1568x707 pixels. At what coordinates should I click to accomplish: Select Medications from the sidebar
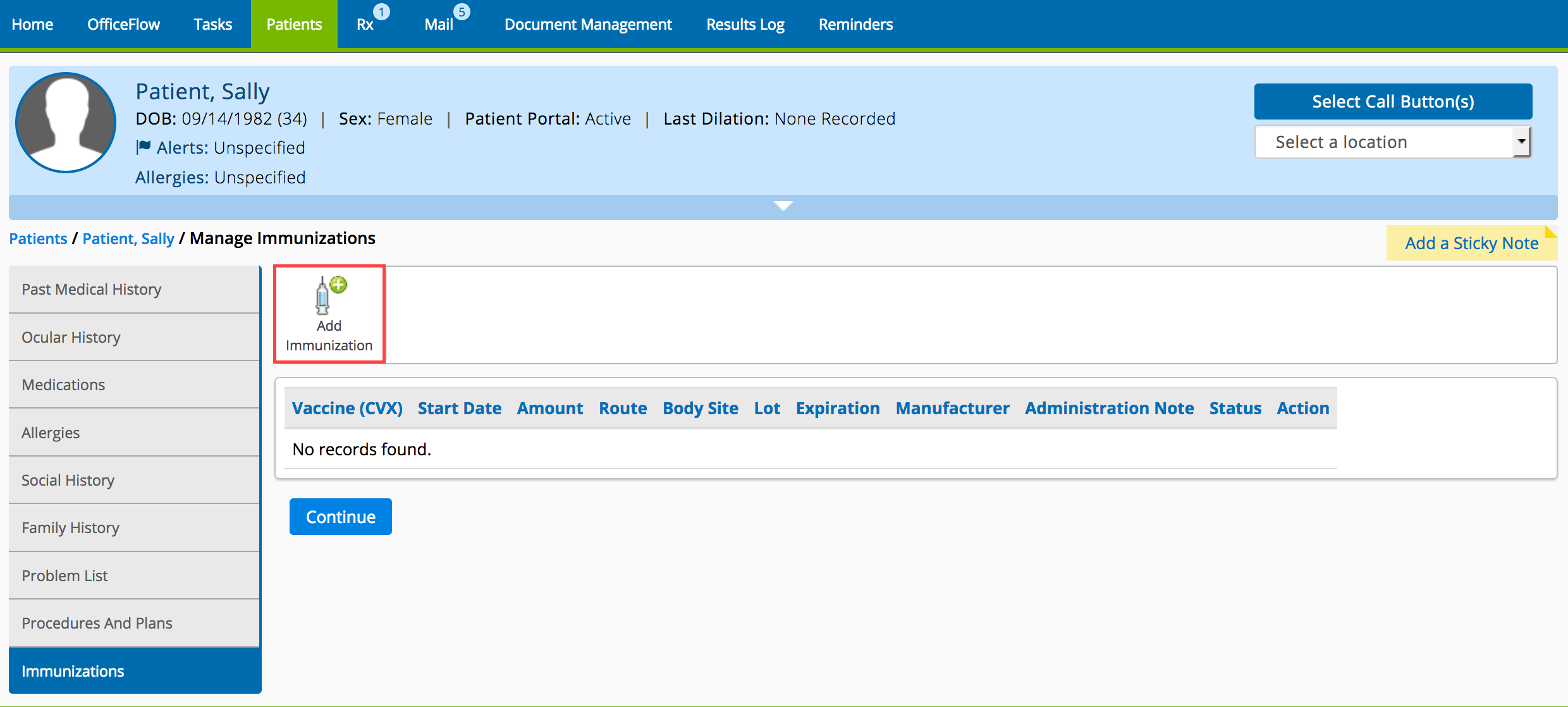[63, 384]
